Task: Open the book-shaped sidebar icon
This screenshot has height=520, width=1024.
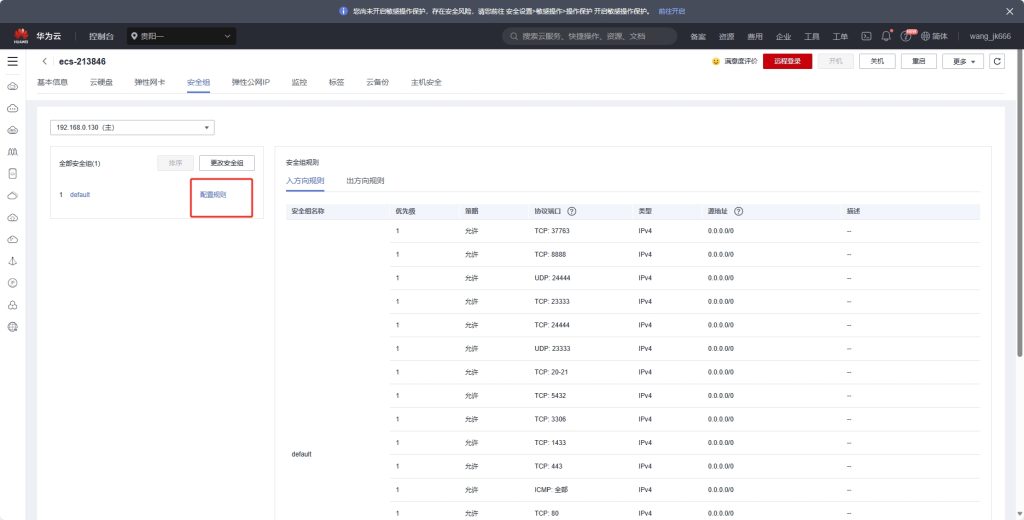Action: 12,152
